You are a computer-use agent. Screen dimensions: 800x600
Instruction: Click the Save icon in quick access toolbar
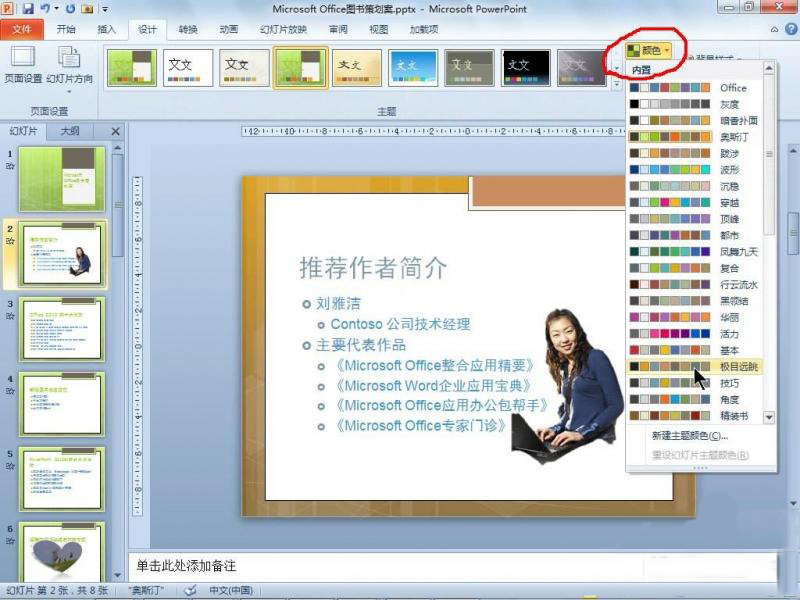(28, 9)
